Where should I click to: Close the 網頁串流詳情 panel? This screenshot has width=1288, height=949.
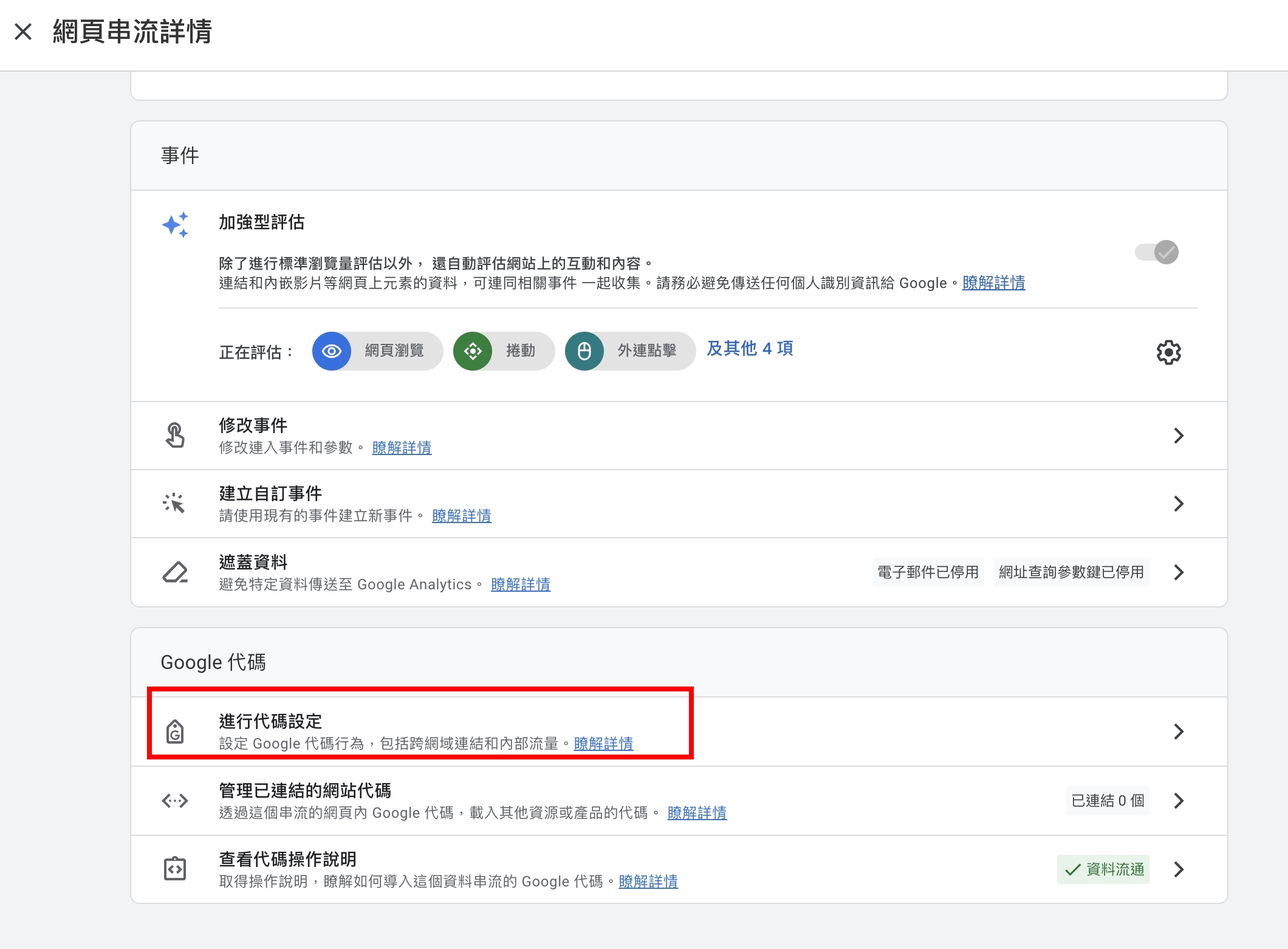[23, 32]
